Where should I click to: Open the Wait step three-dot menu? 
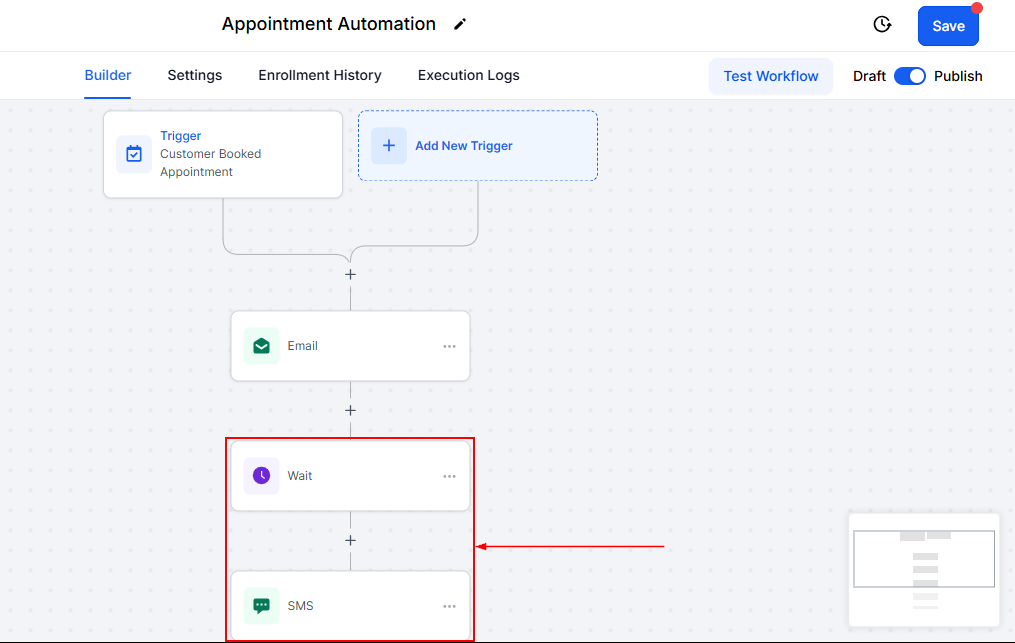pyautogui.click(x=449, y=476)
